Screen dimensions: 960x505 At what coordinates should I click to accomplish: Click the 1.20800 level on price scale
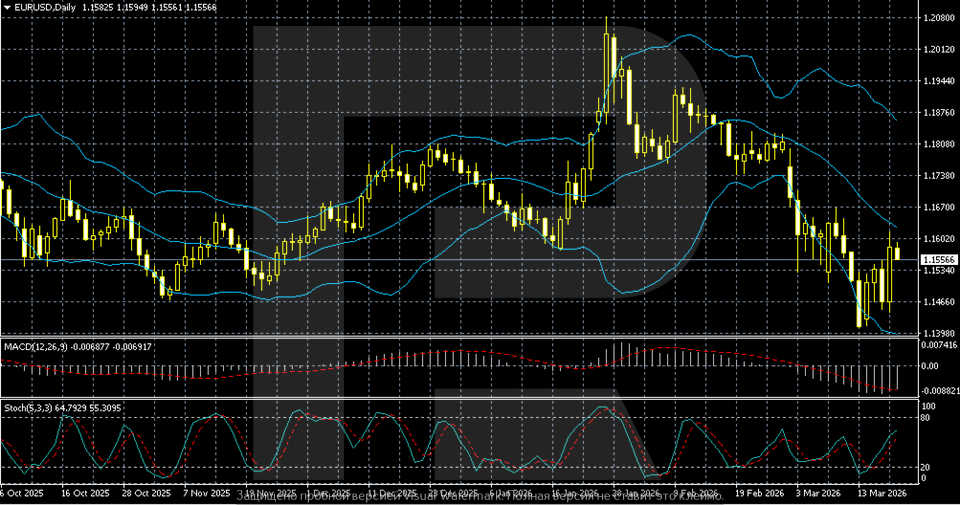click(x=937, y=18)
